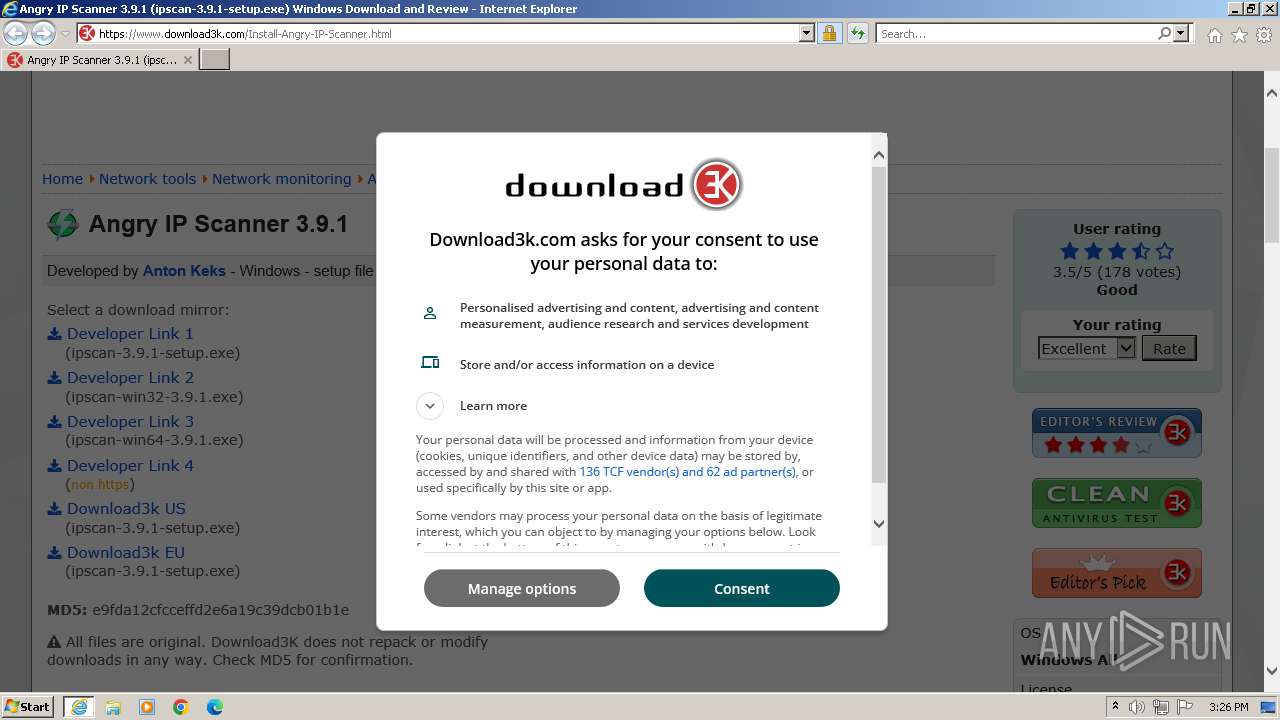This screenshot has height=720, width=1280.
Task: Download from Developer Link 1
Action: 130,334
